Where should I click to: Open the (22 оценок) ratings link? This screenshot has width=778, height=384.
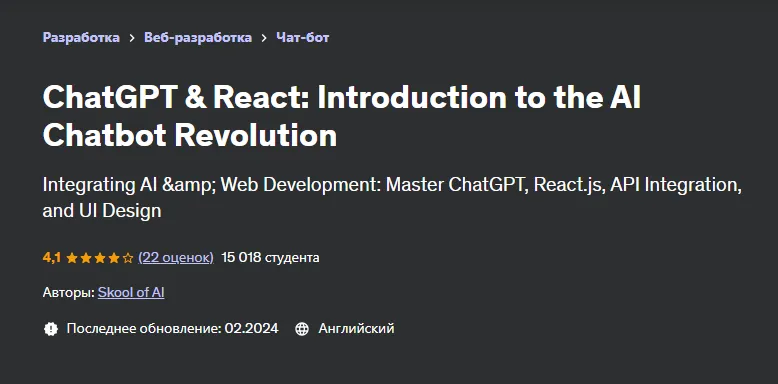[x=176, y=257]
